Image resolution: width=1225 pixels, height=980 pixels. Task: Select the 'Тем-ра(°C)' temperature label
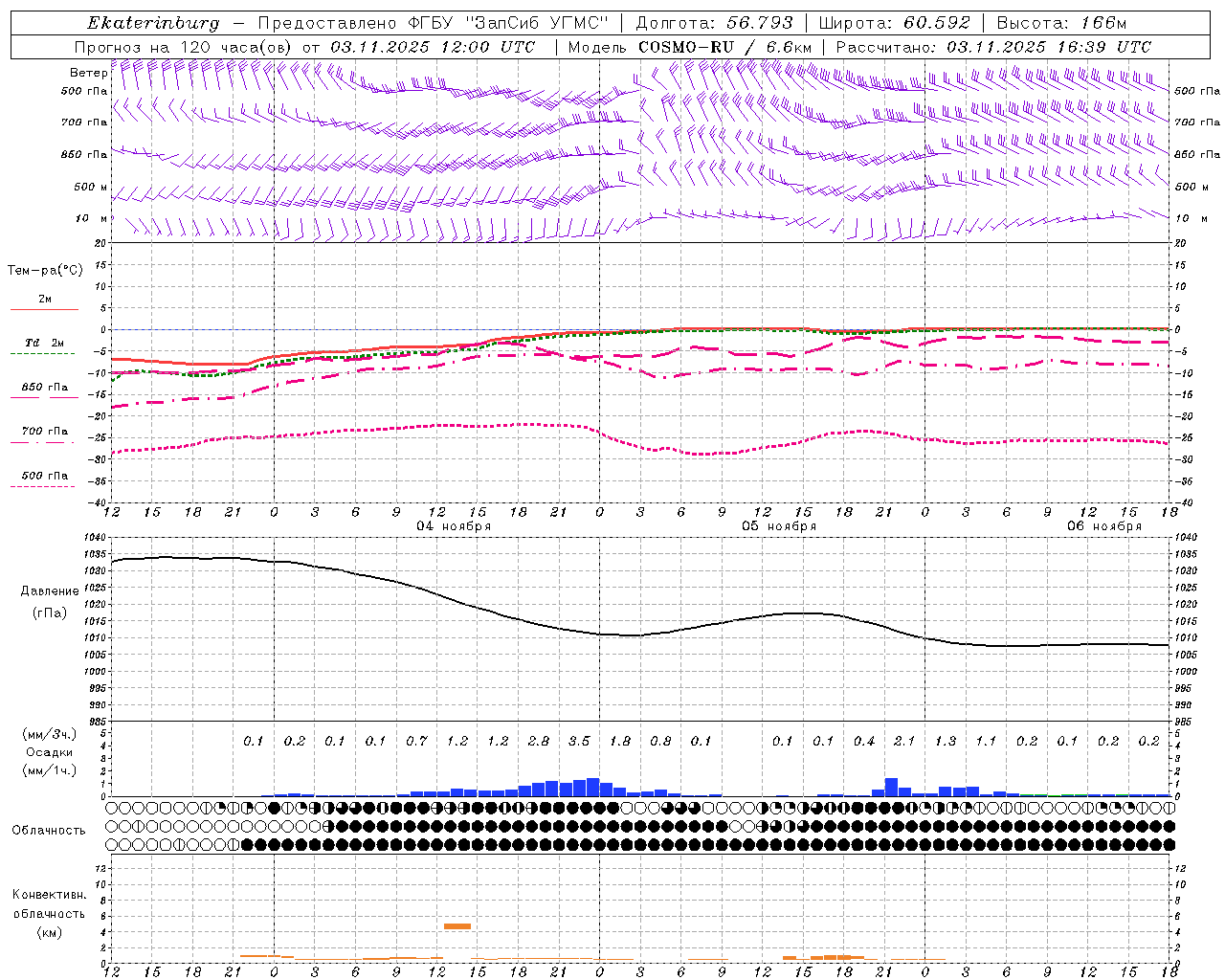coord(45,271)
